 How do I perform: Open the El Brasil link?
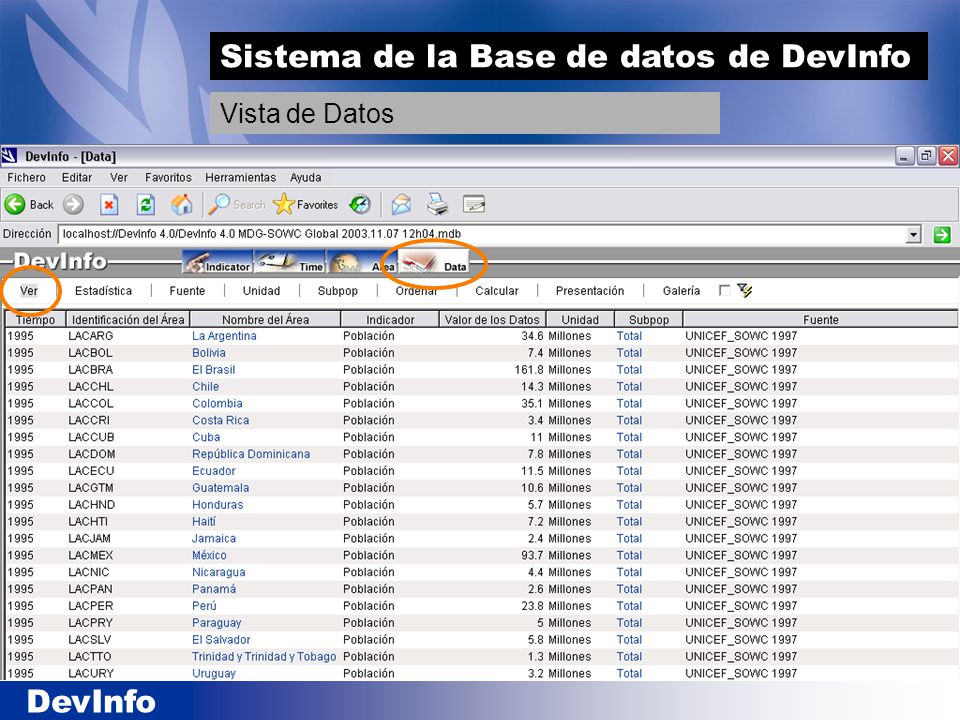pyautogui.click(x=213, y=370)
